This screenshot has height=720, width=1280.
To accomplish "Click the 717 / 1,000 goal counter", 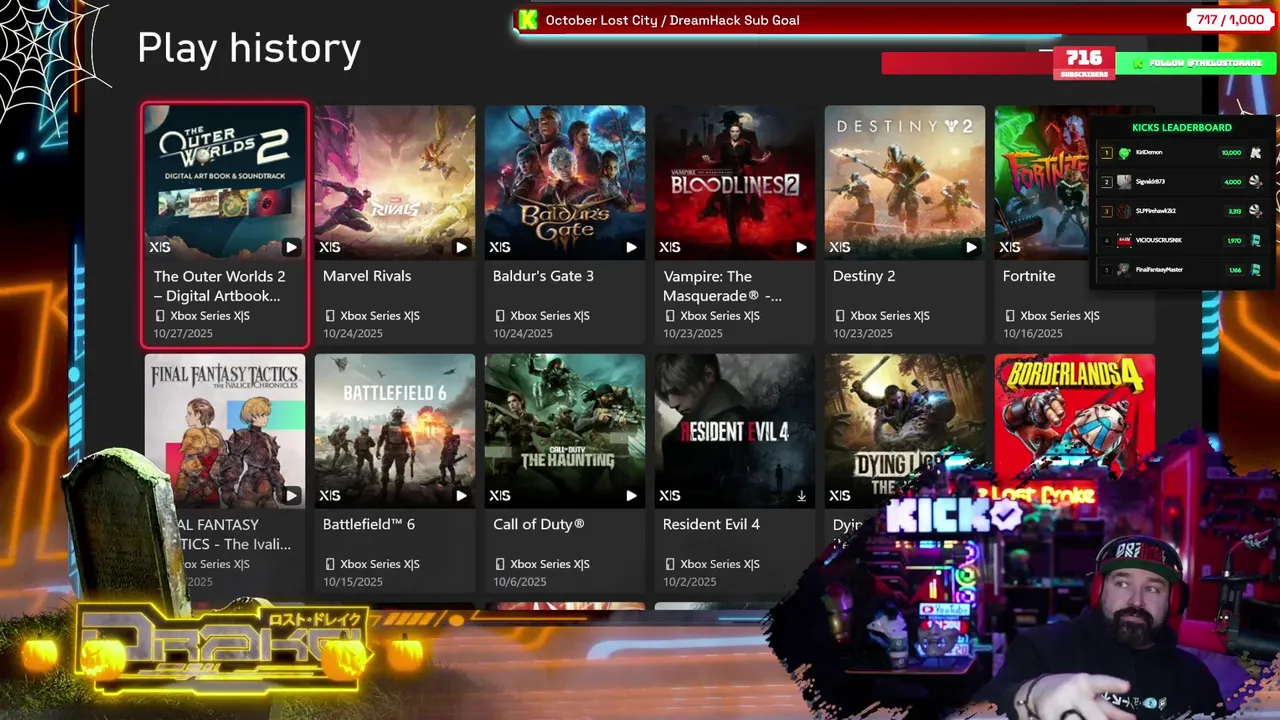I will [x=1230, y=20].
